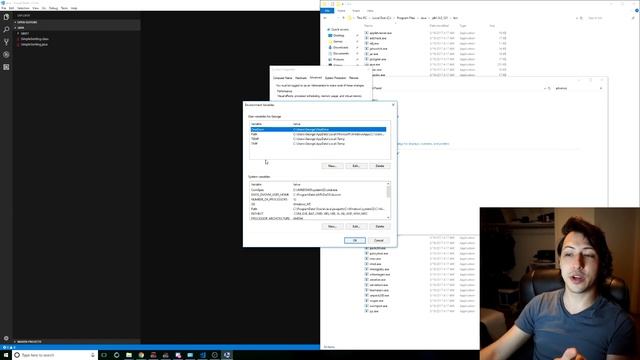Screen dimensions: 640x360
Task: Open SimpleSorting.class in the Explorer
Action: coord(35,39)
